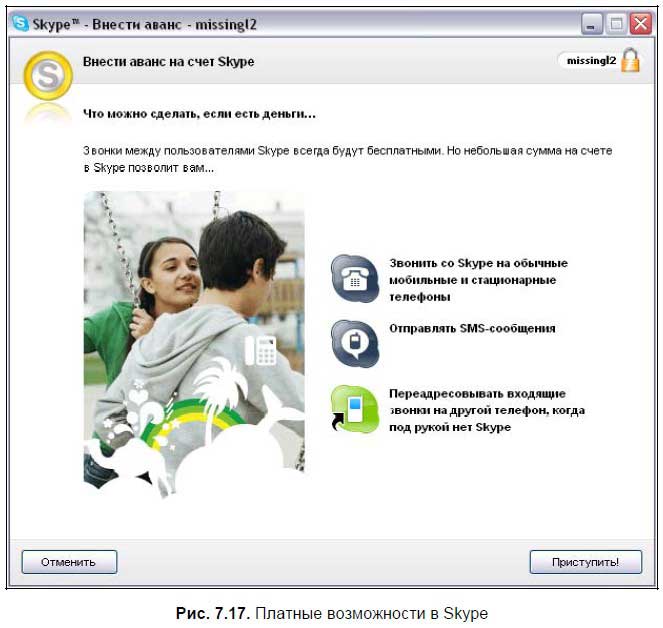Click the green call forwarding icon

[355, 409]
